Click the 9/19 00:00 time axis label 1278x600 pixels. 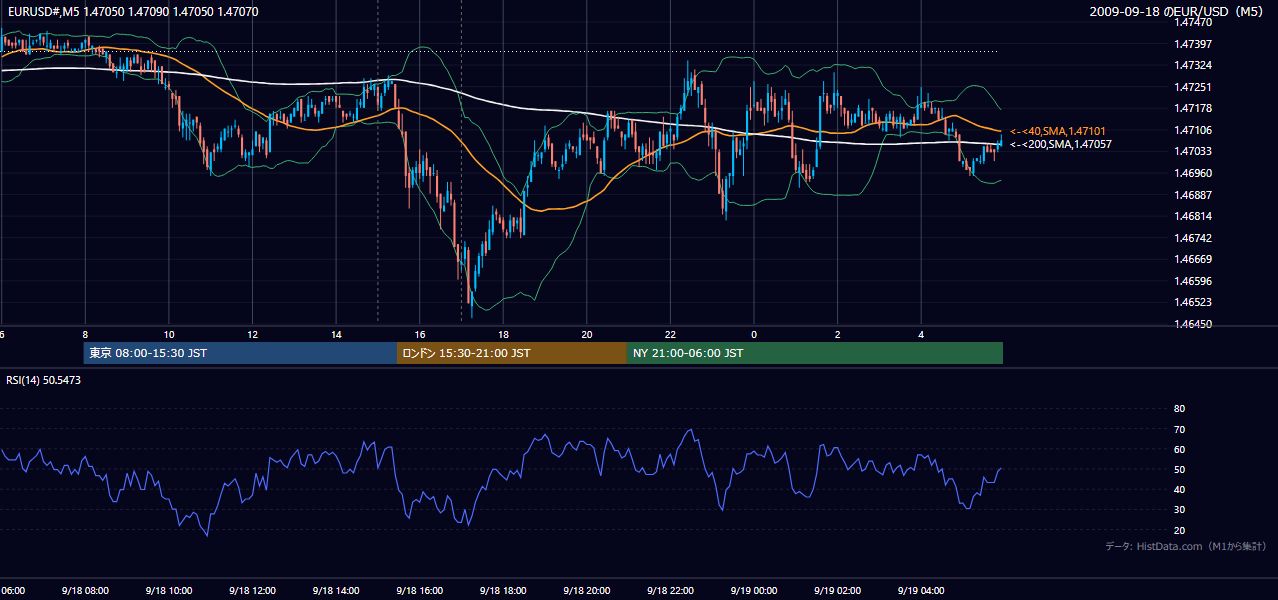click(753, 591)
